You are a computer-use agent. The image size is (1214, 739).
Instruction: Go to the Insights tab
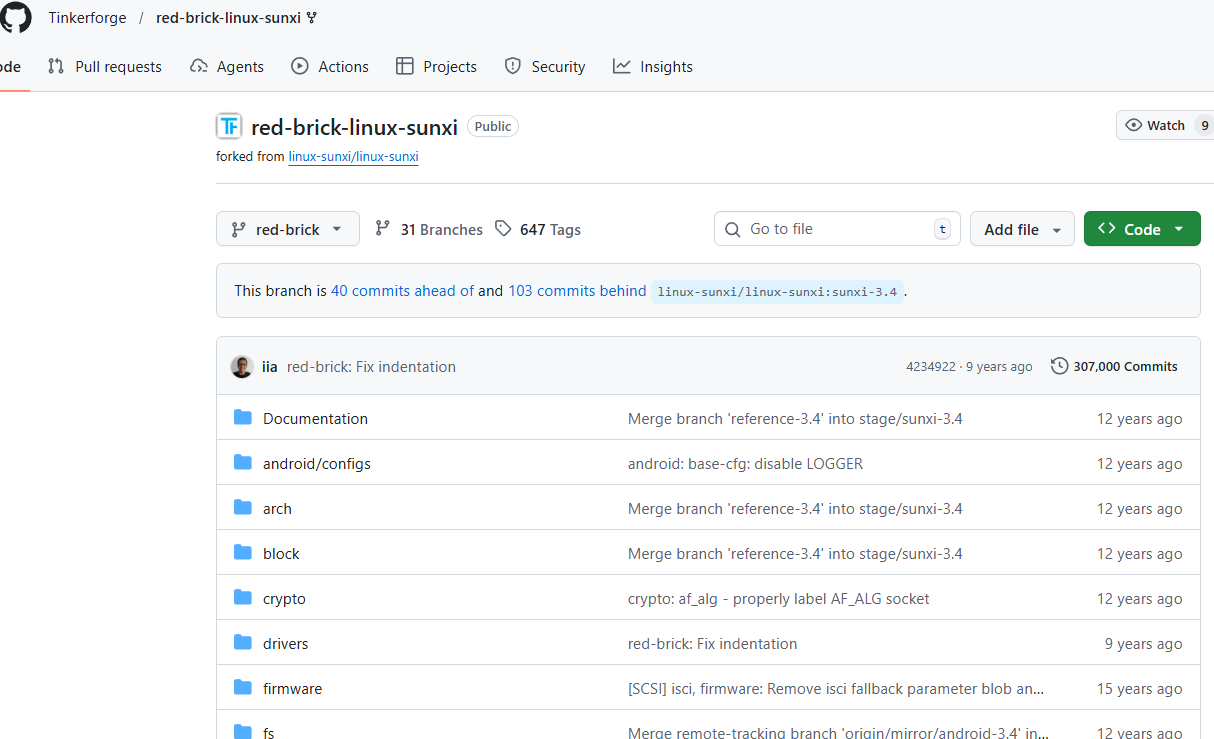(x=653, y=67)
